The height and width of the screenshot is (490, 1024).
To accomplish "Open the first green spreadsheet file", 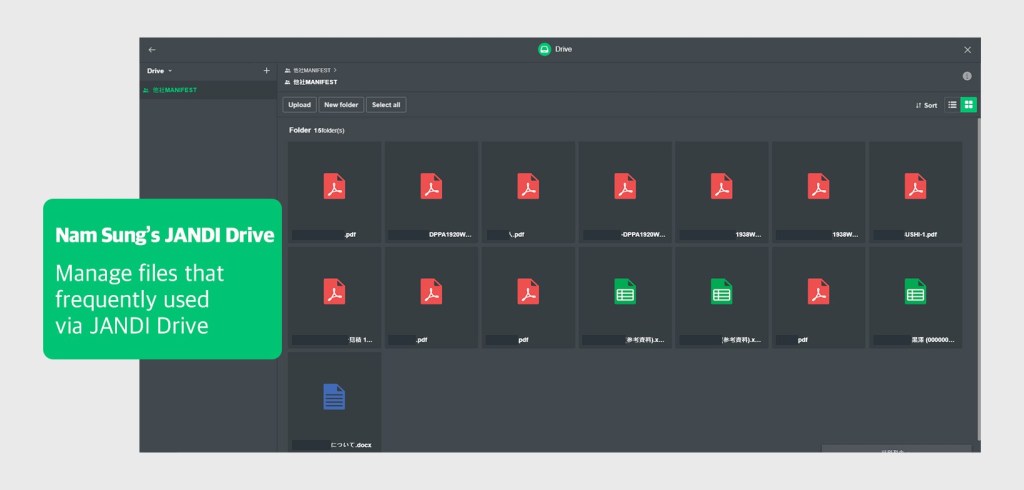I will click(624, 296).
